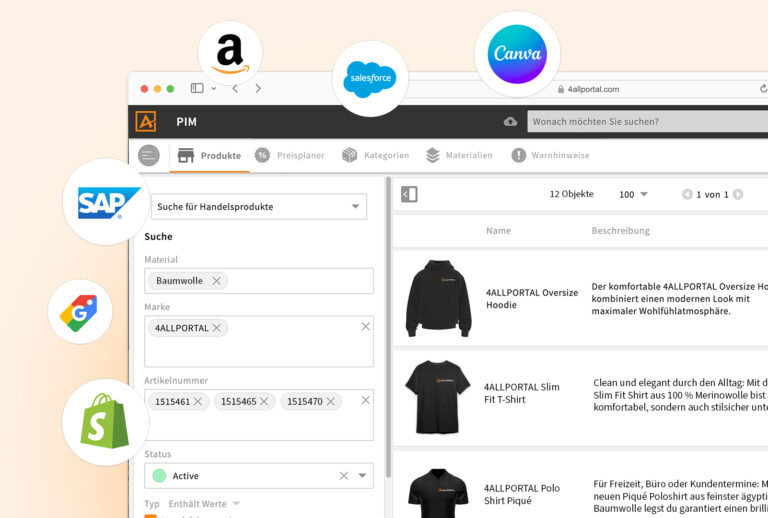Screen dimensions: 768x518
Task: Remove the 1515465 article number chip
Action: tap(264, 401)
